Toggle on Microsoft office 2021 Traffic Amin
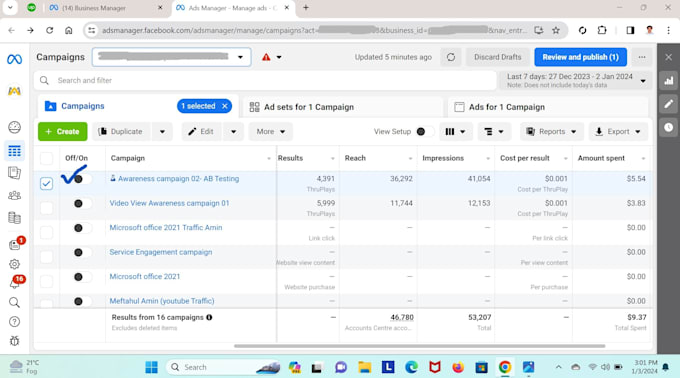Image resolution: width=680 pixels, height=378 pixels. 82,228
